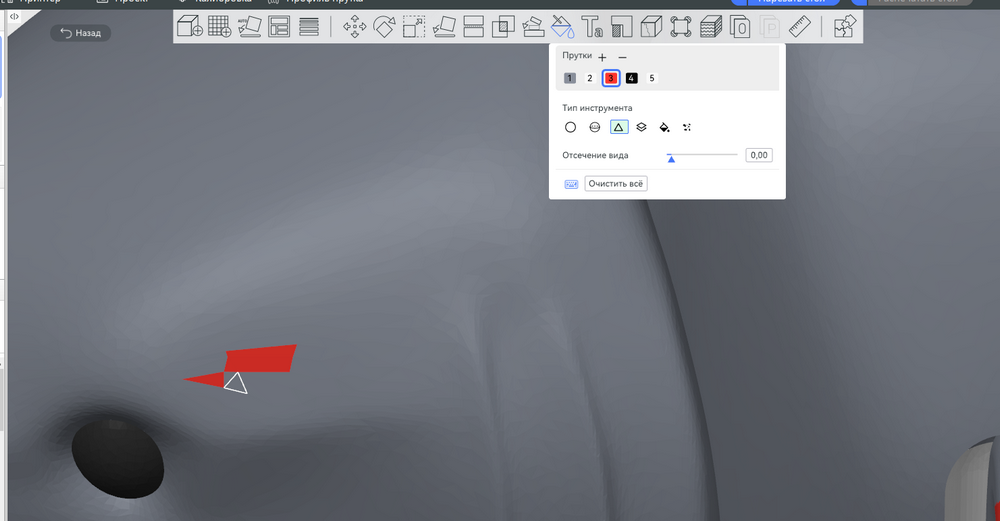This screenshot has height=521, width=1000.
Task: Toggle the Color painting bucket tool
Action: pos(562,27)
